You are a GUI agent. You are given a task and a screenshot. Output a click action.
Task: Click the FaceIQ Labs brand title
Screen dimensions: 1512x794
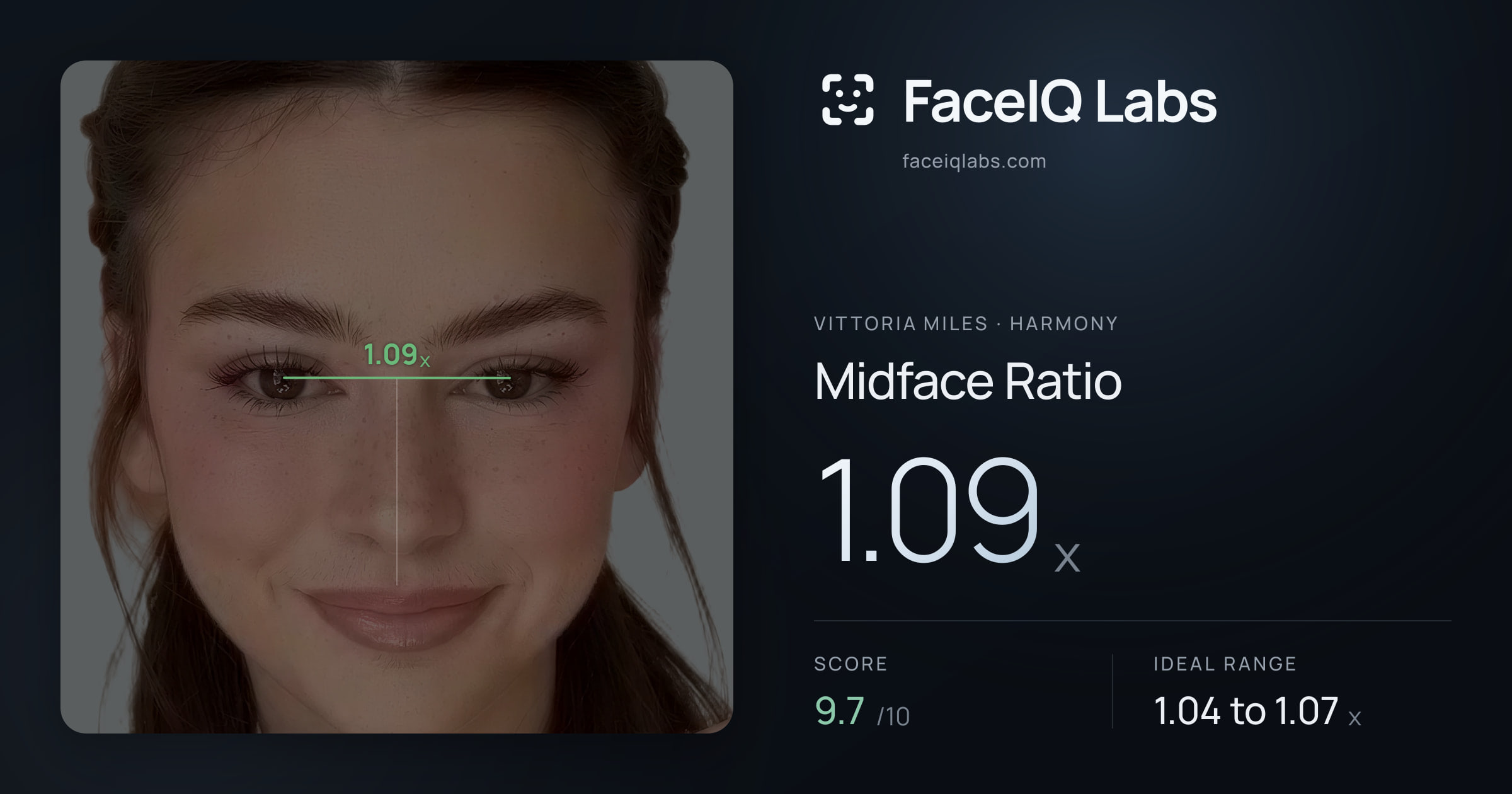pos(1060,101)
